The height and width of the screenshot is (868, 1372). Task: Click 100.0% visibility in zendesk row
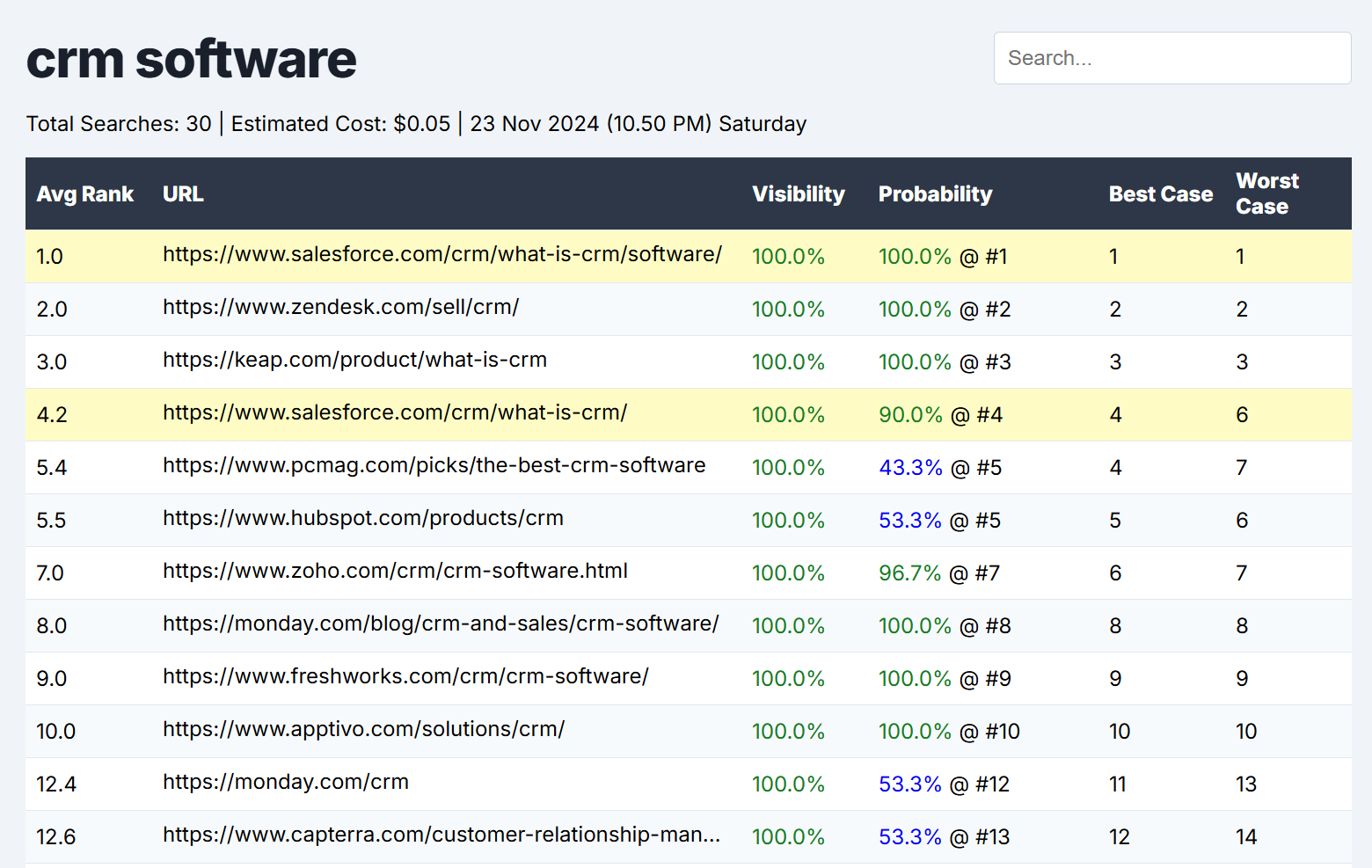pos(788,310)
